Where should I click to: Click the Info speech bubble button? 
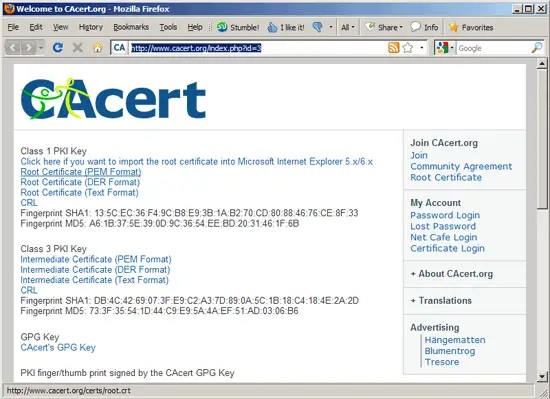[424, 27]
